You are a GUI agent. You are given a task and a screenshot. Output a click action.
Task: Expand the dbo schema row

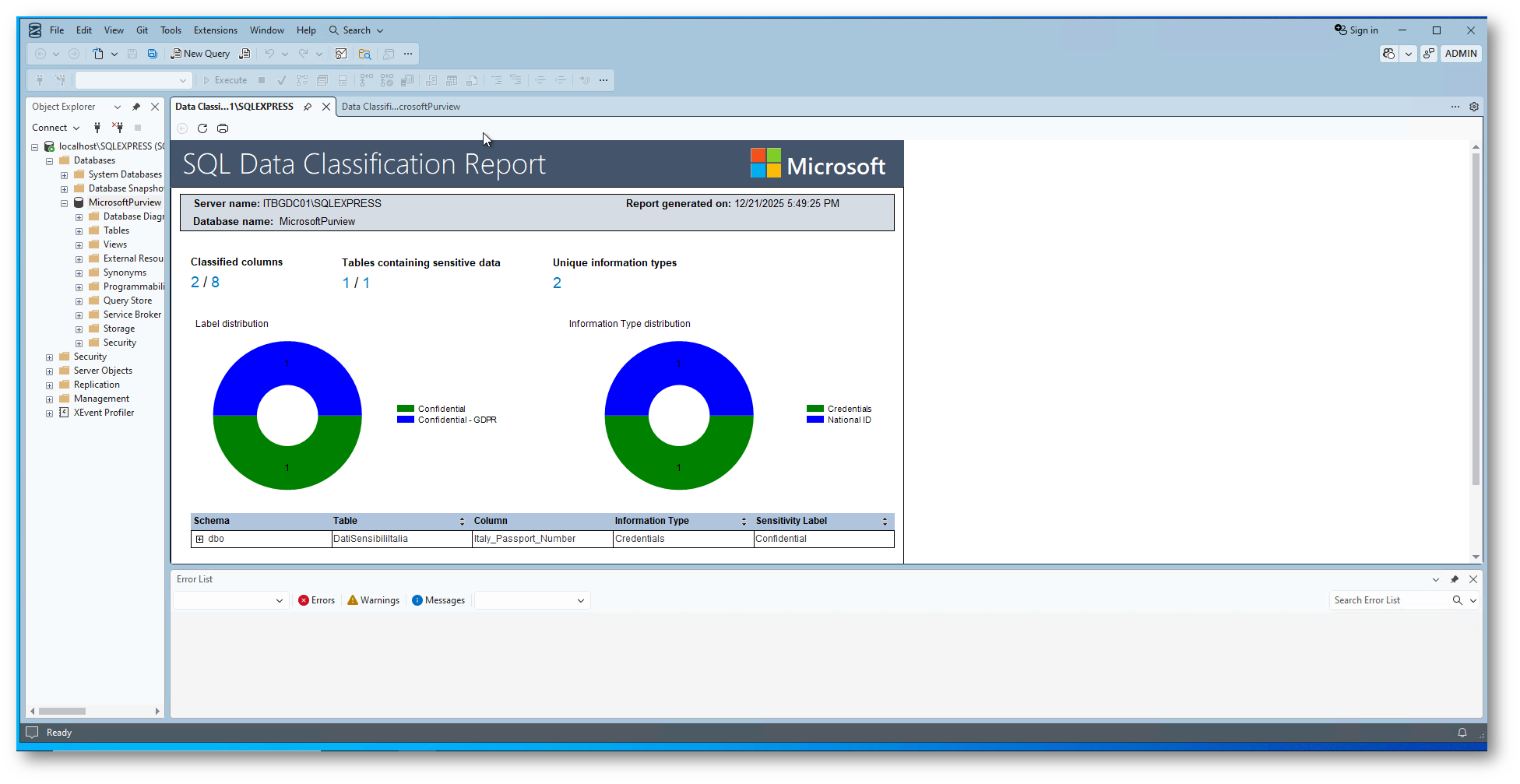200,539
